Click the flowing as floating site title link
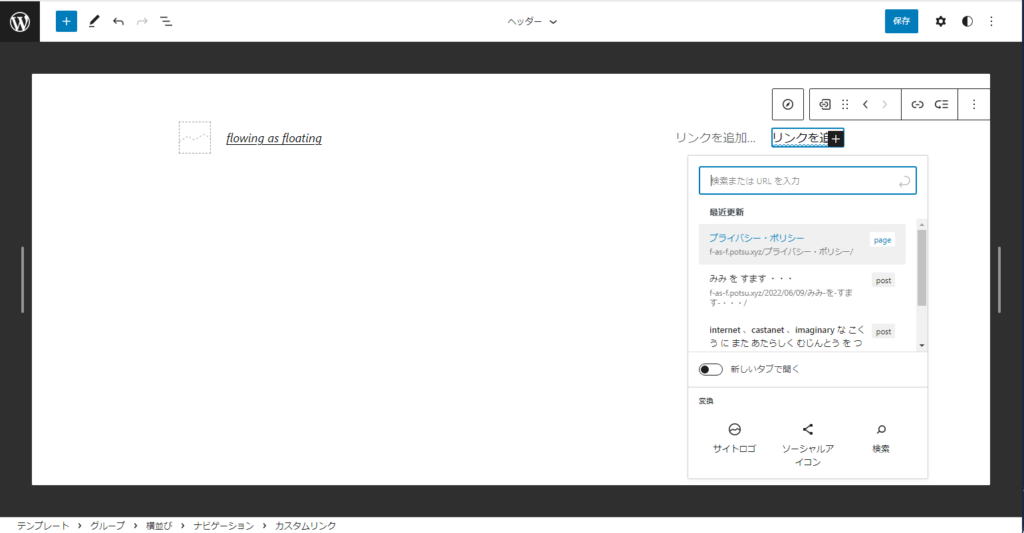The image size is (1024, 533). click(x=274, y=138)
